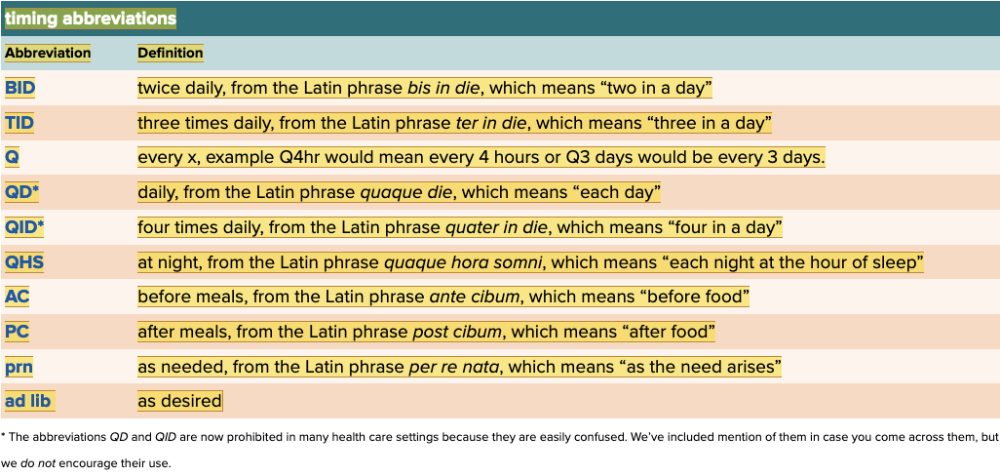Click the TID abbreviation
The height and width of the screenshot is (476, 1000).
click(20, 123)
